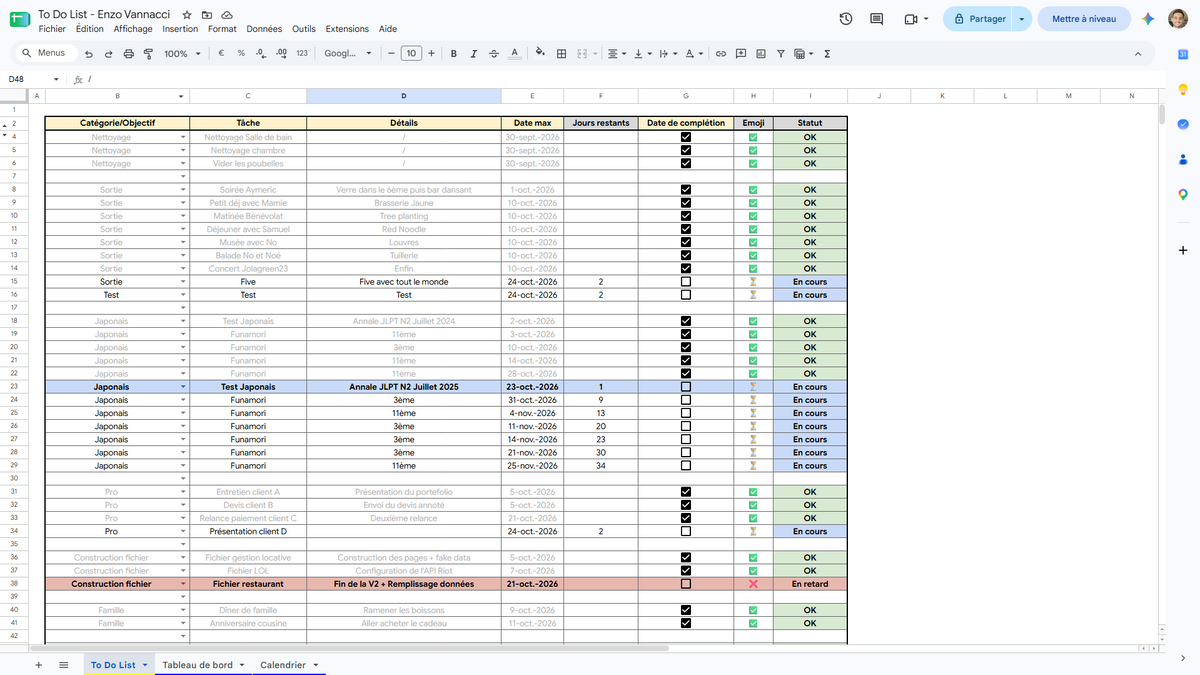Show all comments

point(877,19)
